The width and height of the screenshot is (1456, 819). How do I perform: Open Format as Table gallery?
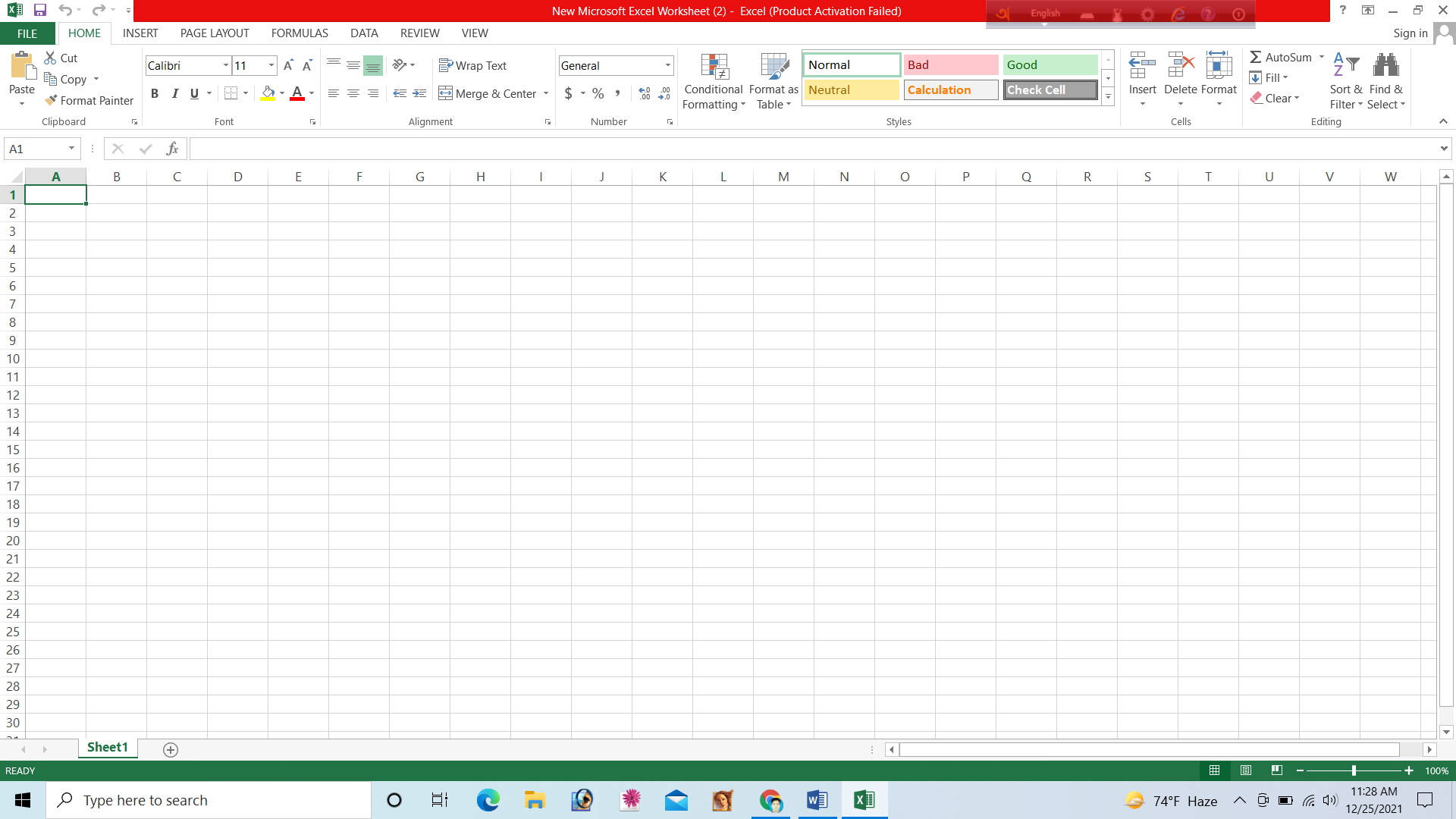click(773, 81)
